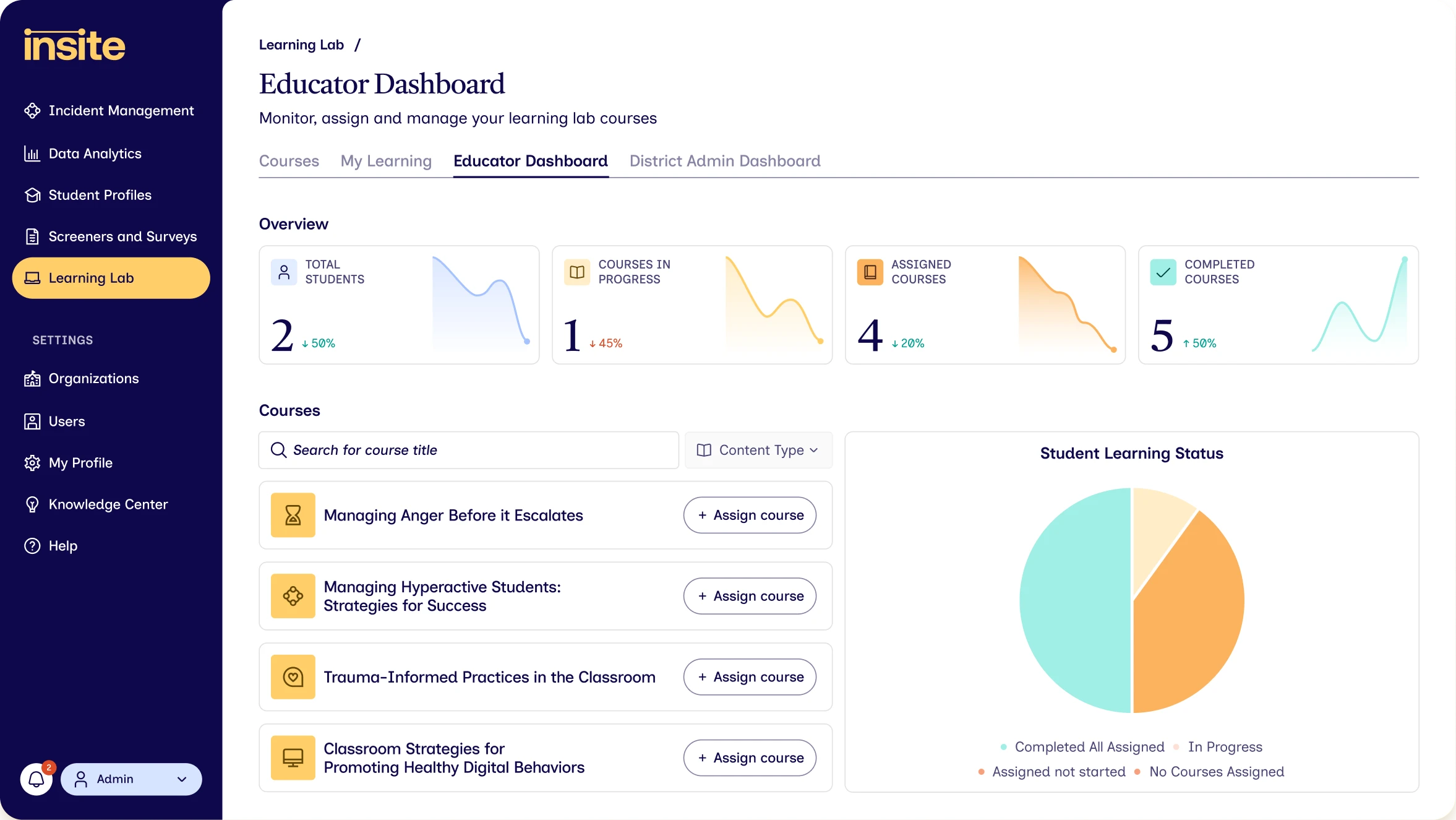Click the Assigned Courses book icon
This screenshot has width=1456, height=820.
pos(870,272)
